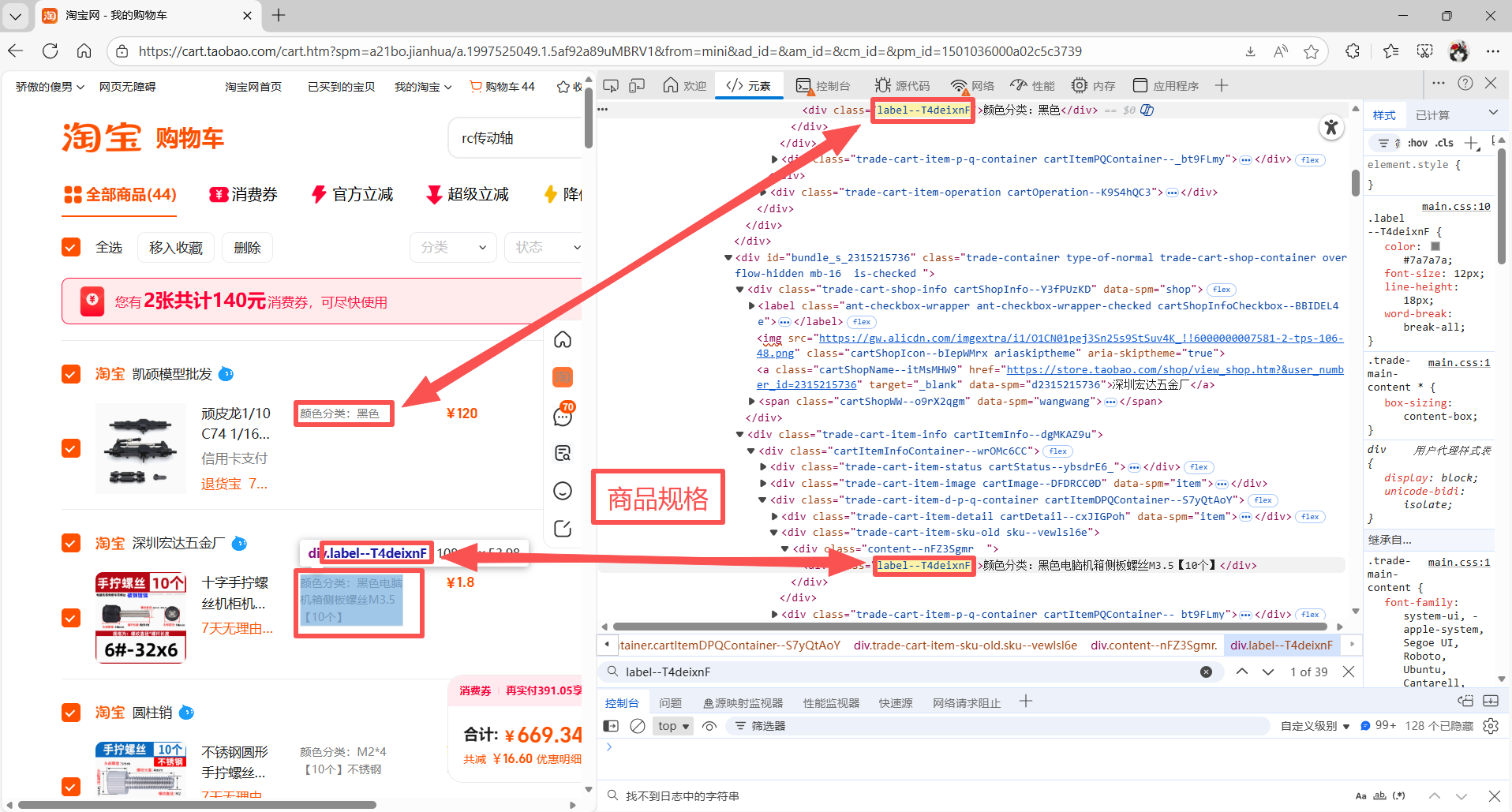Expand the cartShopWW span node
This screenshot has height=812, width=1512.
[x=751, y=402]
